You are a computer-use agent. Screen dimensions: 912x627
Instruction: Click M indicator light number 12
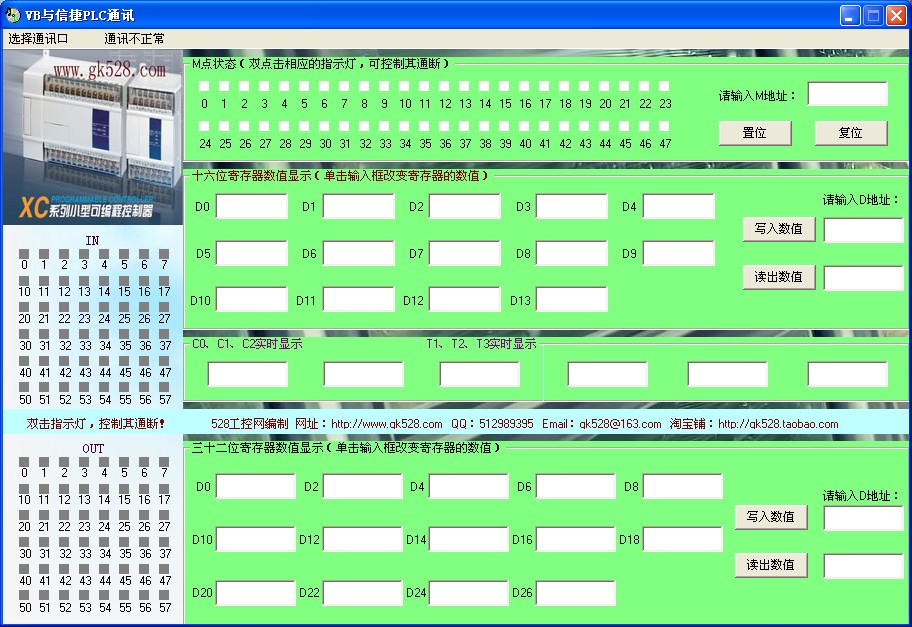(x=445, y=87)
